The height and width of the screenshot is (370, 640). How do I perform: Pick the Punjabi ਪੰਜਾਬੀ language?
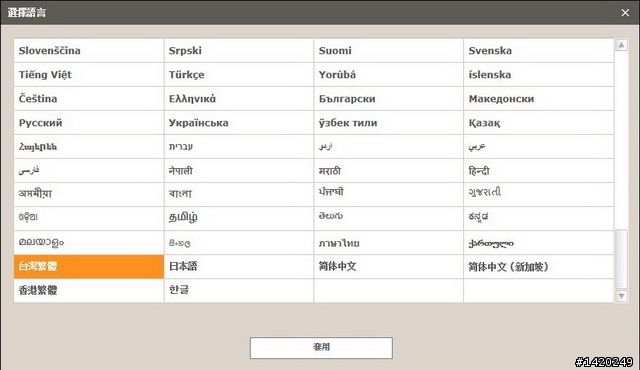click(x=389, y=195)
